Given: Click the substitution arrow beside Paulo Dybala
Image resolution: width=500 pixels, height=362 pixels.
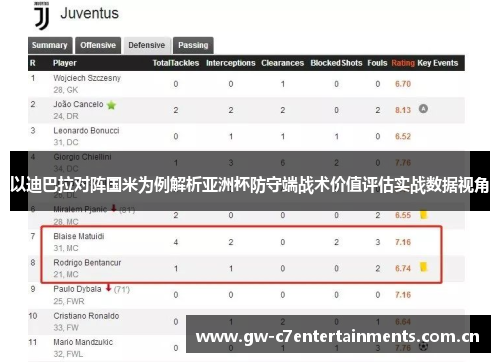Looking at the screenshot, I should pyautogui.click(x=108, y=288).
